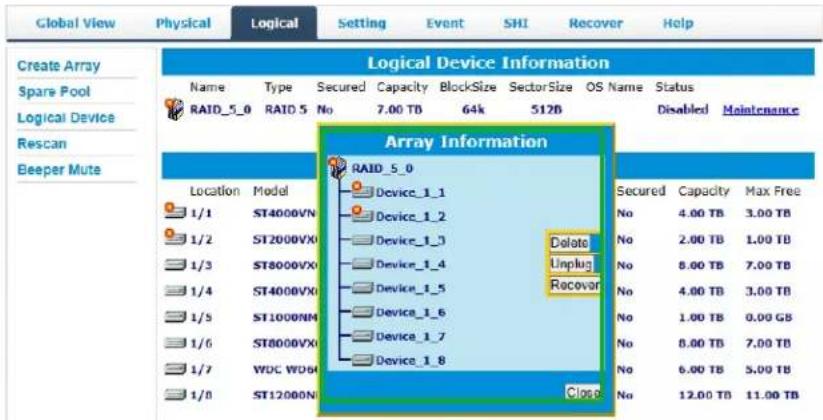The width and height of the screenshot is (823, 420).
Task: Click the 12.00 TB capacity value
Action: pos(705,395)
